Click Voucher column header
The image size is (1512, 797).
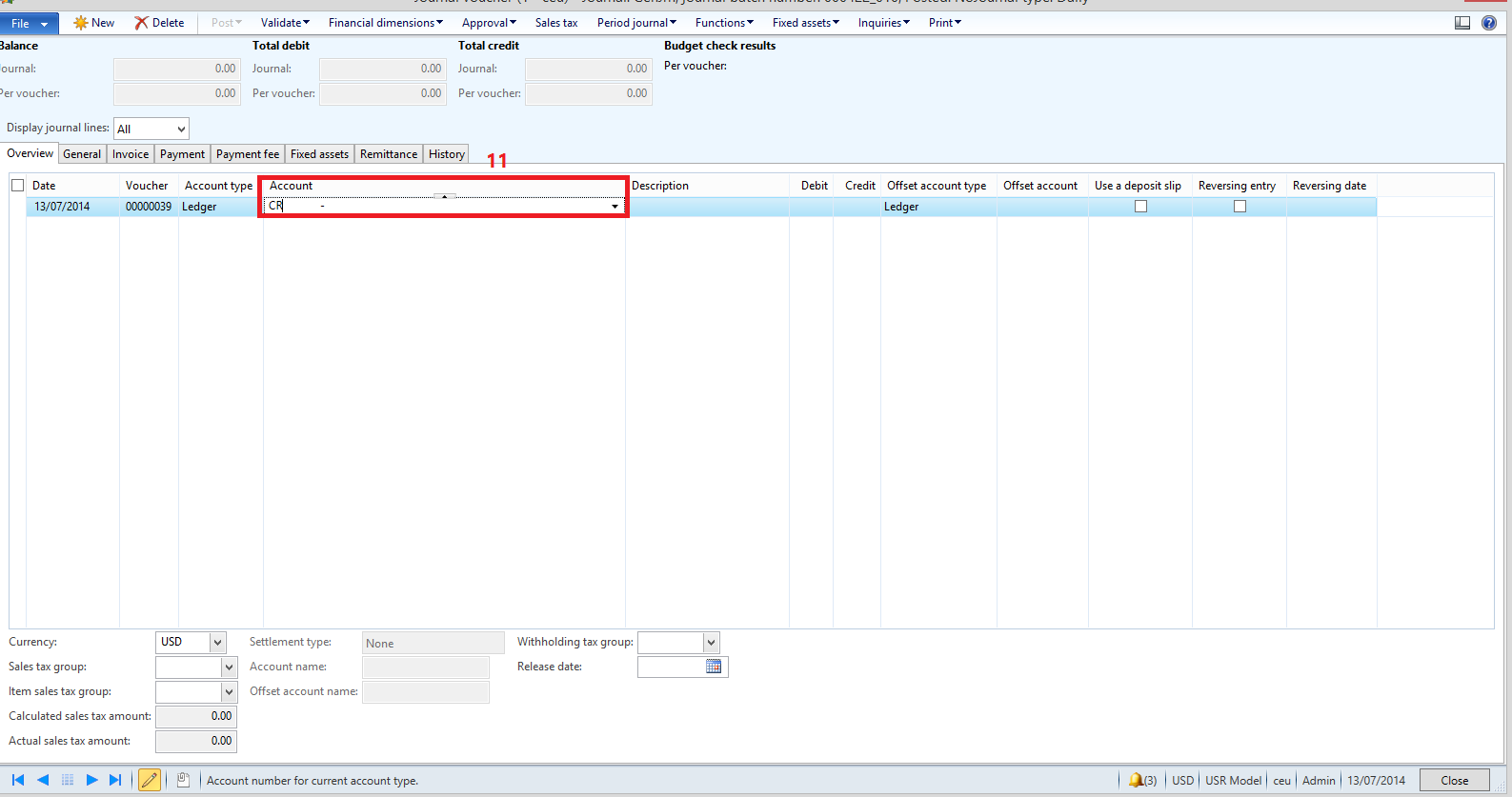(147, 186)
